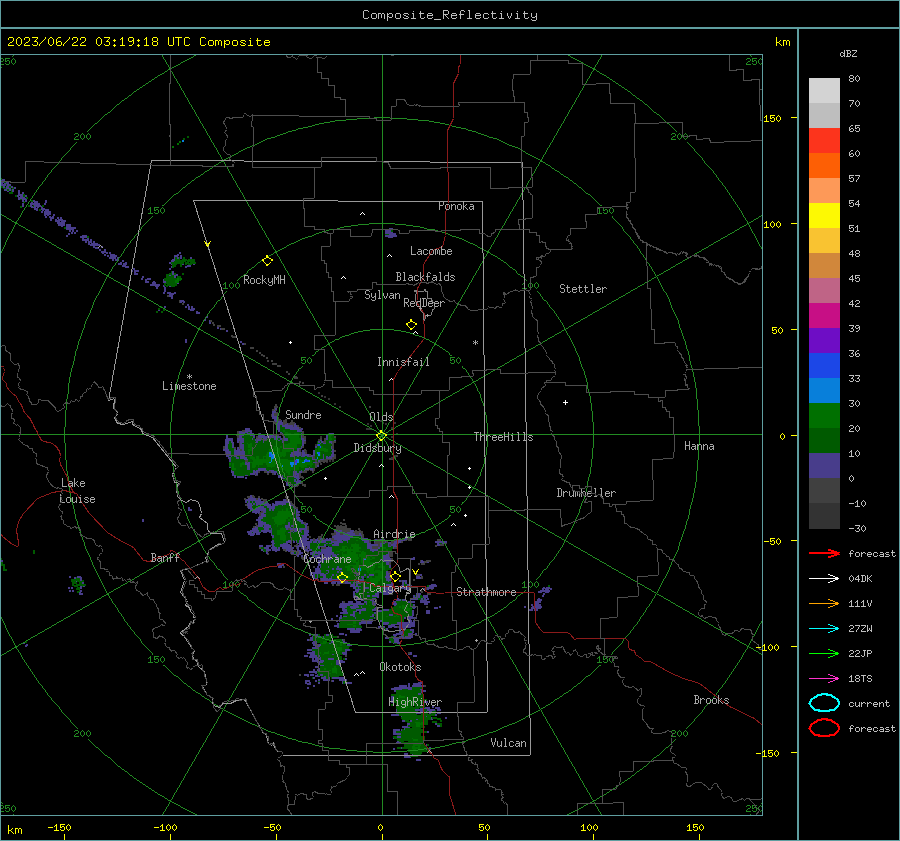Click the Airdrie label
Viewport: 900px width, 841px height.
click(x=394, y=534)
